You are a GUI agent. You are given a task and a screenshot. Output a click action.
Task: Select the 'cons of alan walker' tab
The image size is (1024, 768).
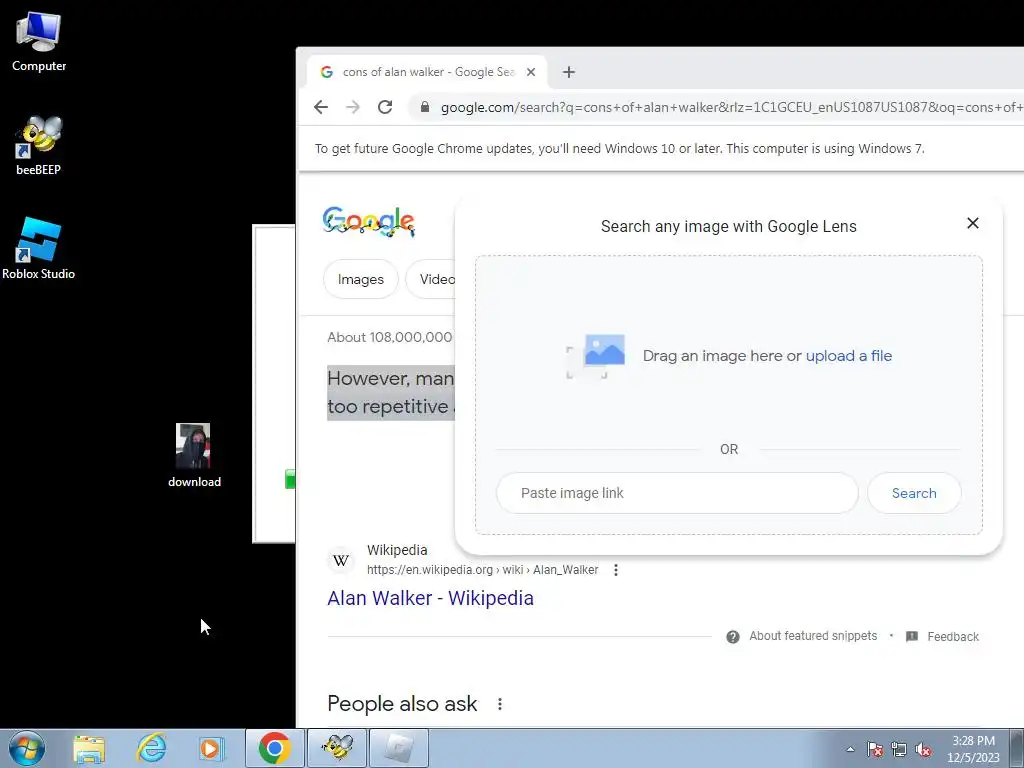coord(428,72)
